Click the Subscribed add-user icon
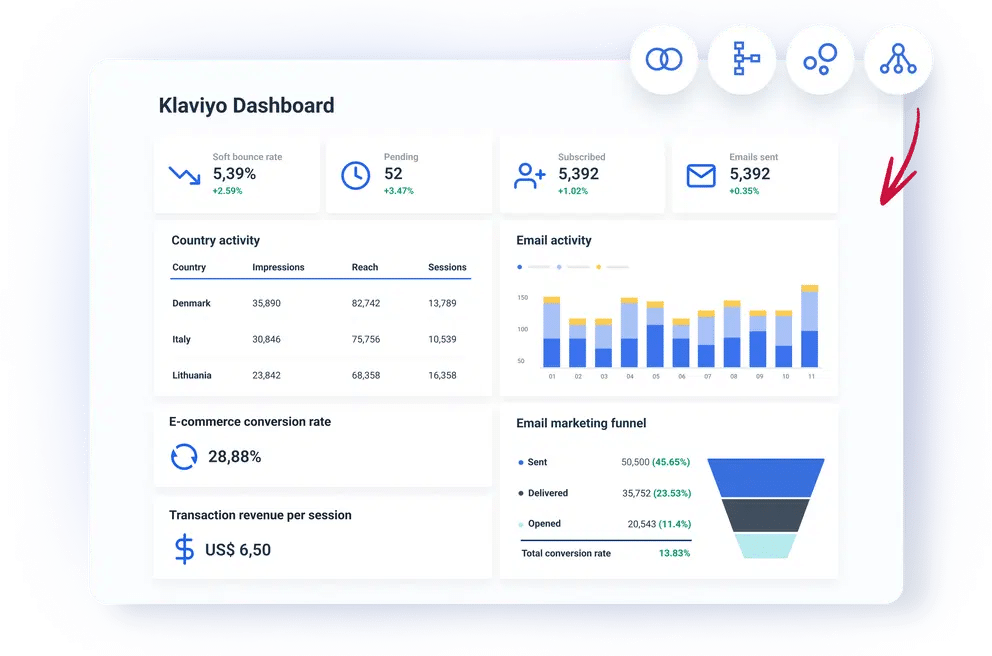 click(x=529, y=175)
